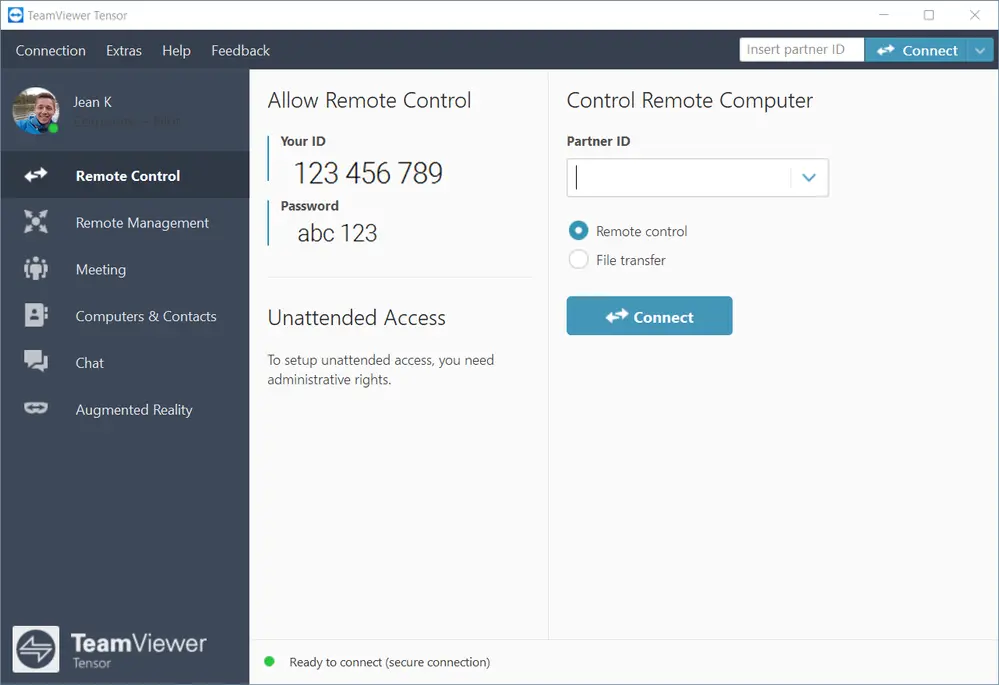The image size is (999, 685).
Task: Open the Feedback menu
Action: coord(240,50)
